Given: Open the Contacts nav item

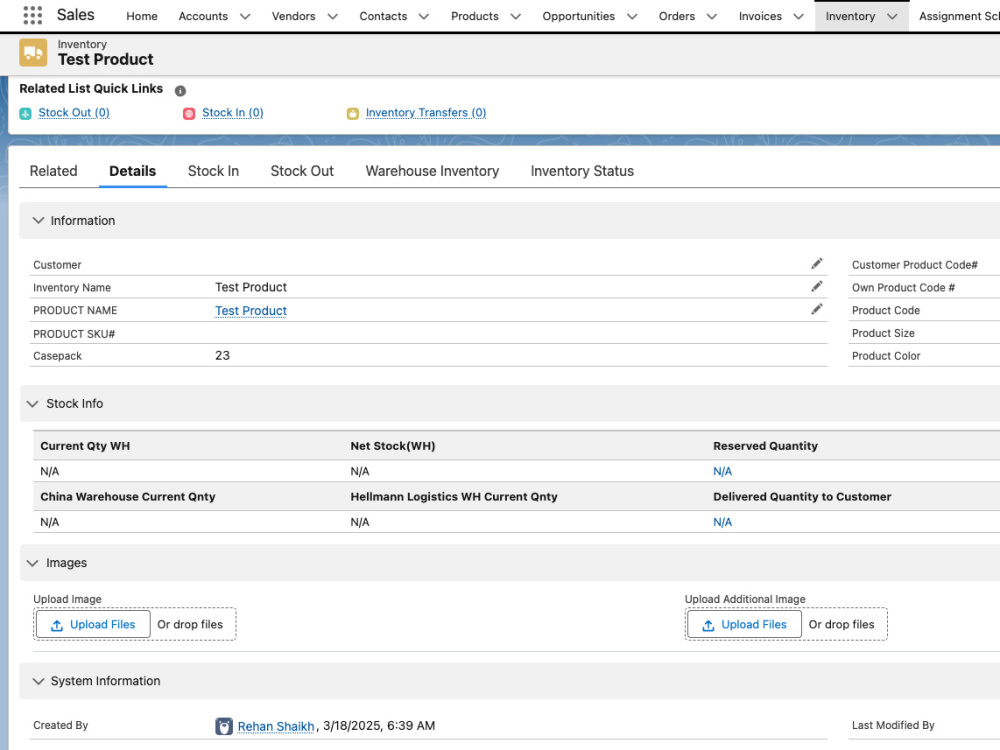Looking at the screenshot, I should [383, 17].
